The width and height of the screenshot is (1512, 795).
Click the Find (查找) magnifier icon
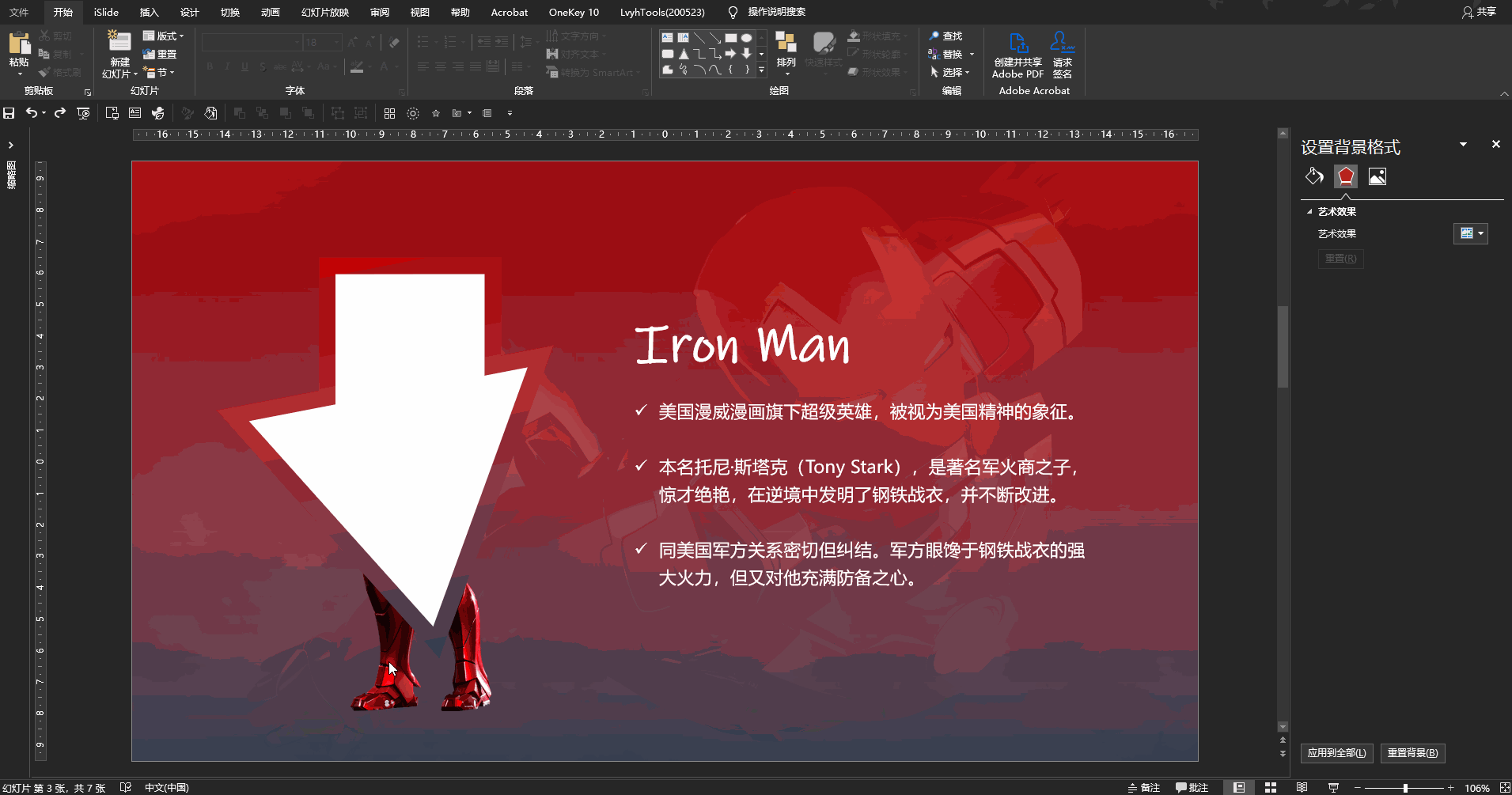[x=934, y=36]
